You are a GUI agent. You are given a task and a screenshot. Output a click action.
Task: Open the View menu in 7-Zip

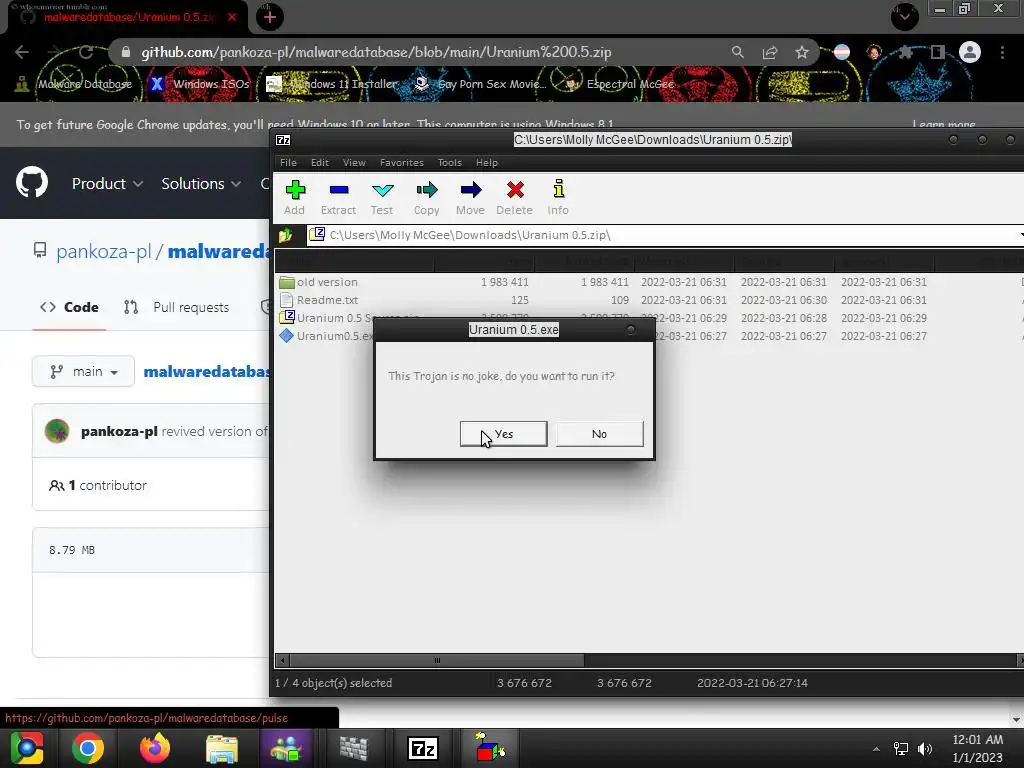[x=354, y=163]
